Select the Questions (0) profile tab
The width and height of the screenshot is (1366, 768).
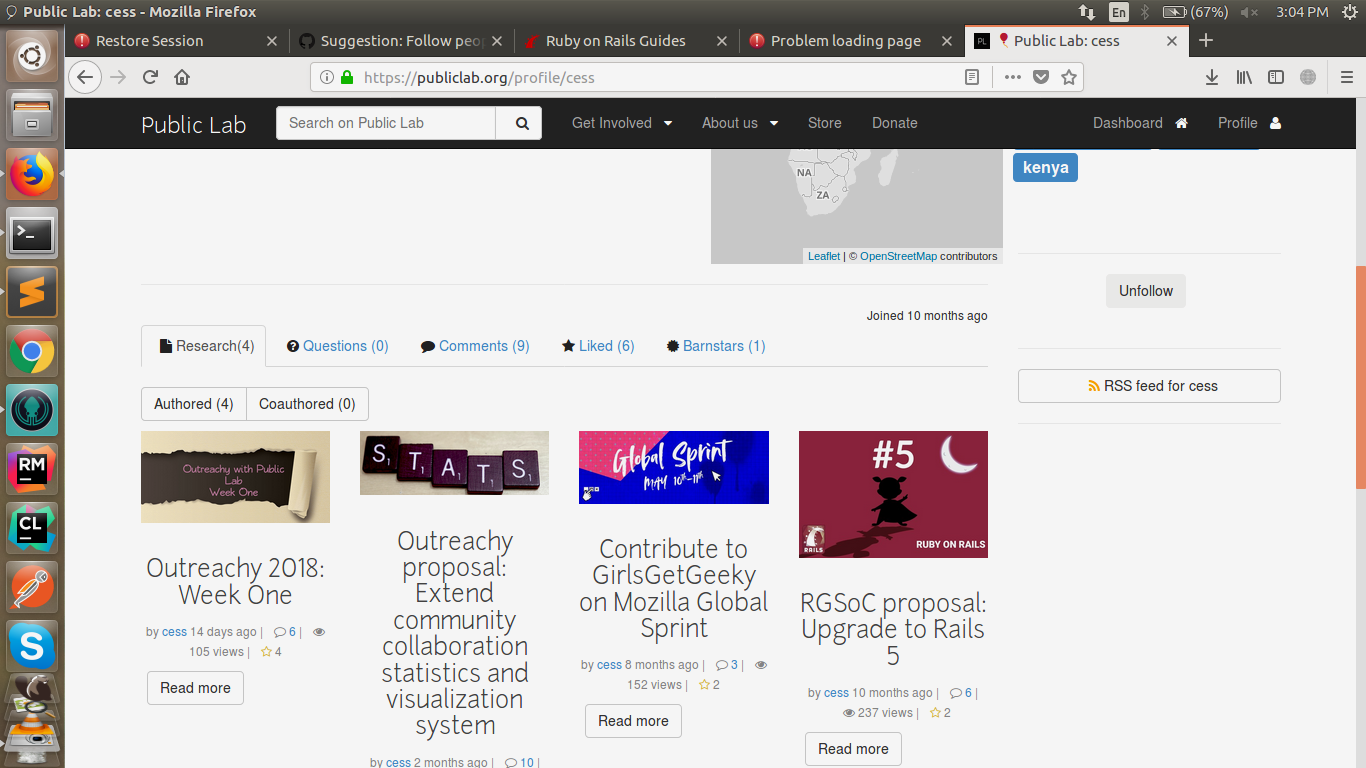[337, 346]
